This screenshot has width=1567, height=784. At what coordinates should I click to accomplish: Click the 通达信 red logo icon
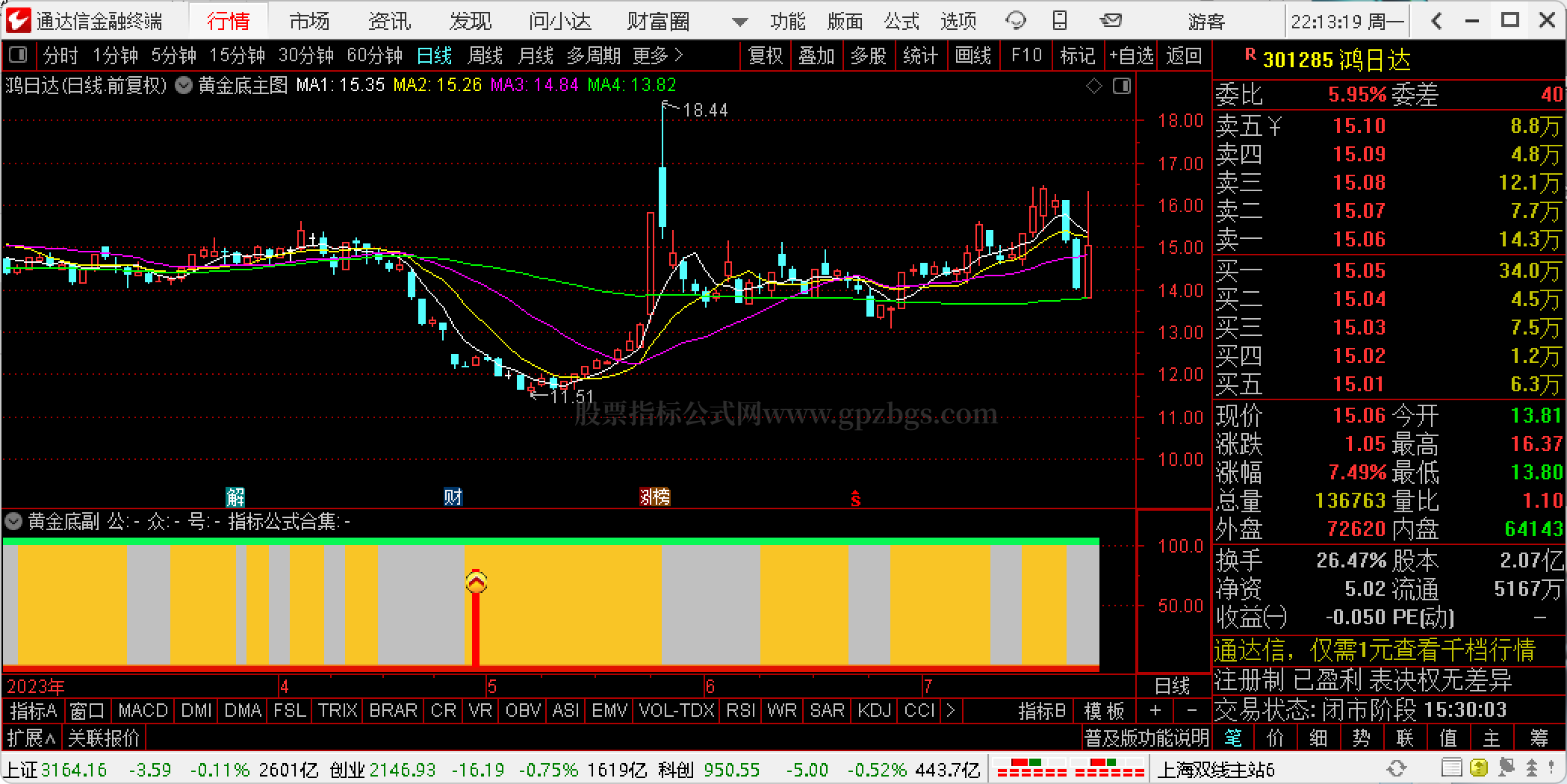(19, 19)
